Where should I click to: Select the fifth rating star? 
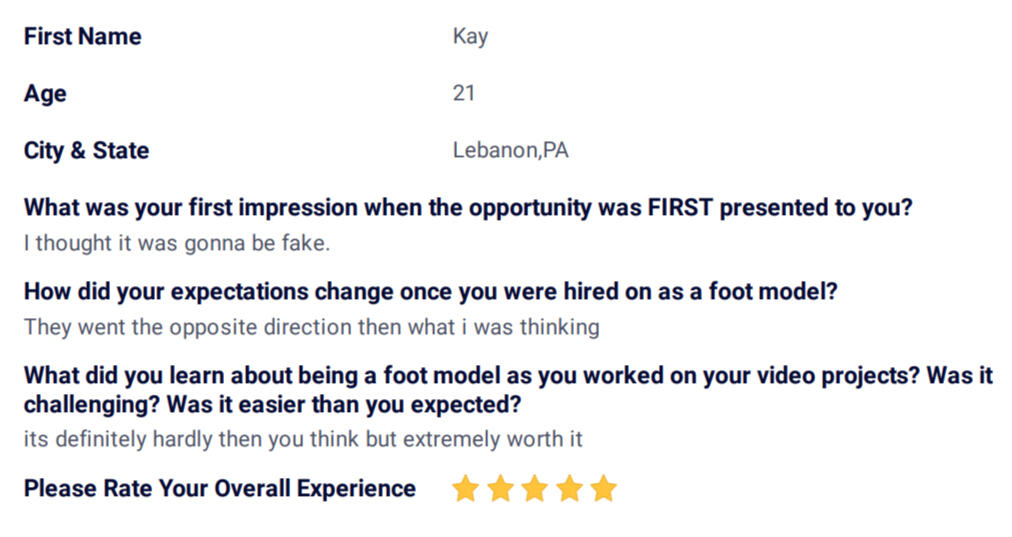pos(604,489)
